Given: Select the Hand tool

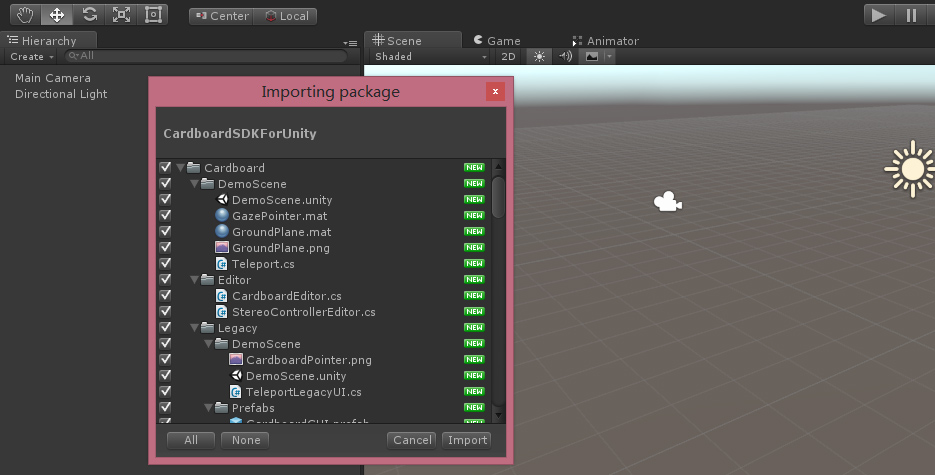Looking at the screenshot, I should 25,14.
